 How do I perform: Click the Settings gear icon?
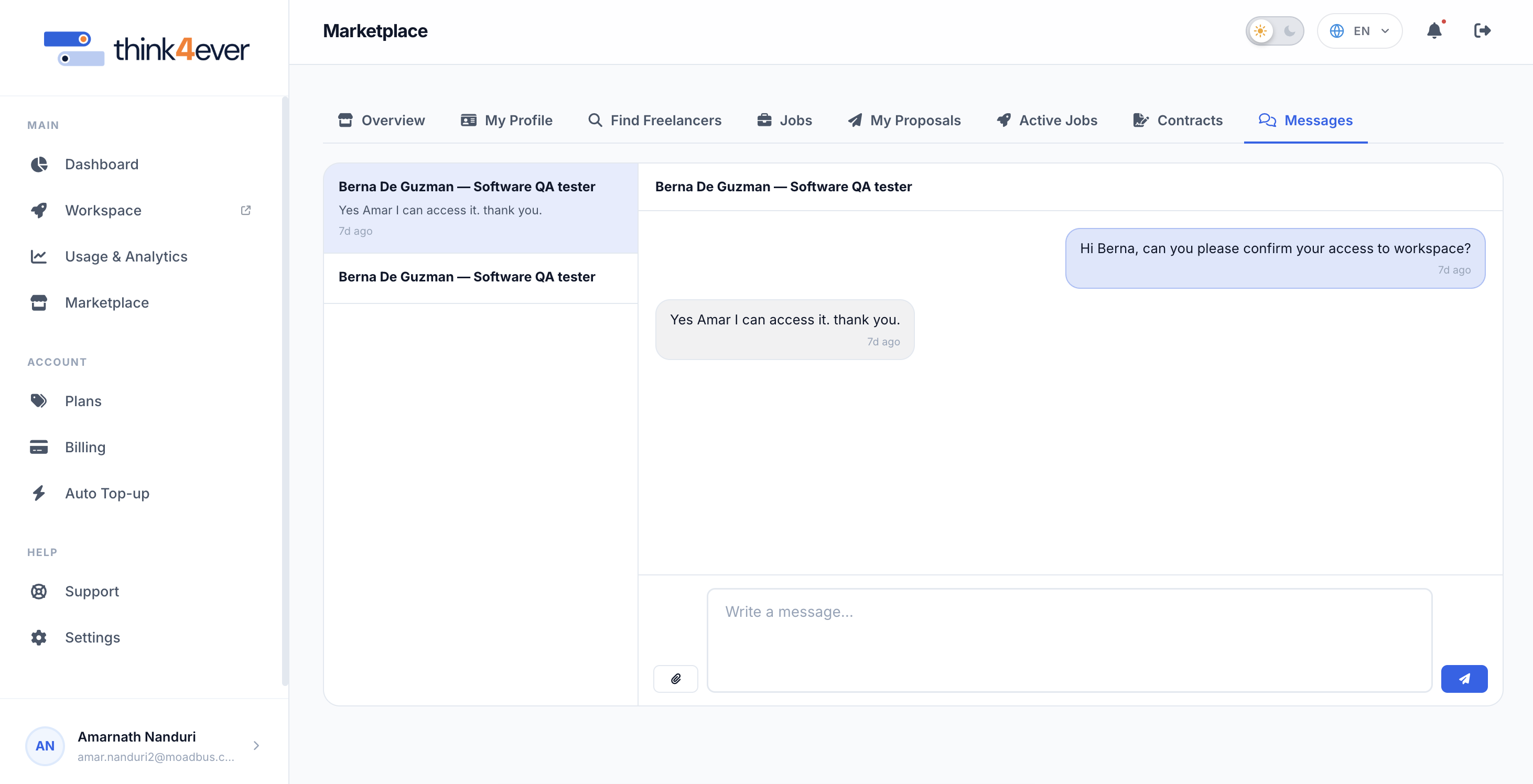pyautogui.click(x=39, y=637)
